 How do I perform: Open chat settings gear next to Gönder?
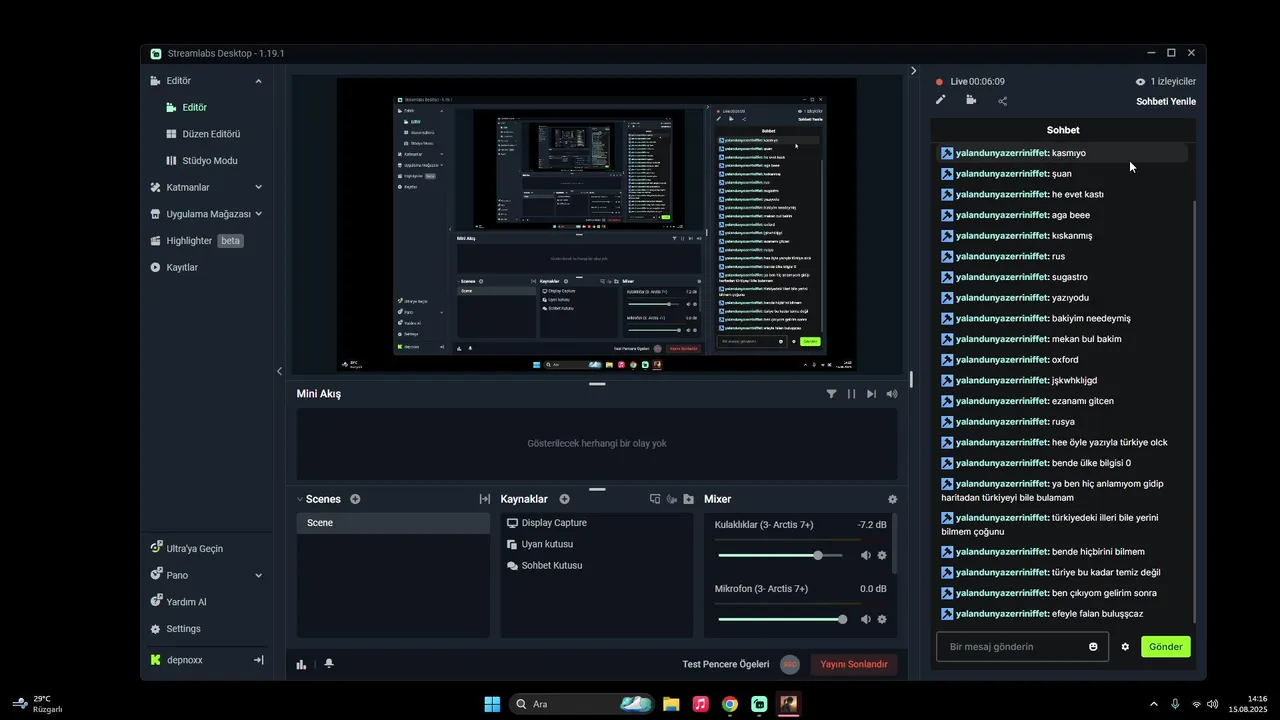tap(1125, 647)
